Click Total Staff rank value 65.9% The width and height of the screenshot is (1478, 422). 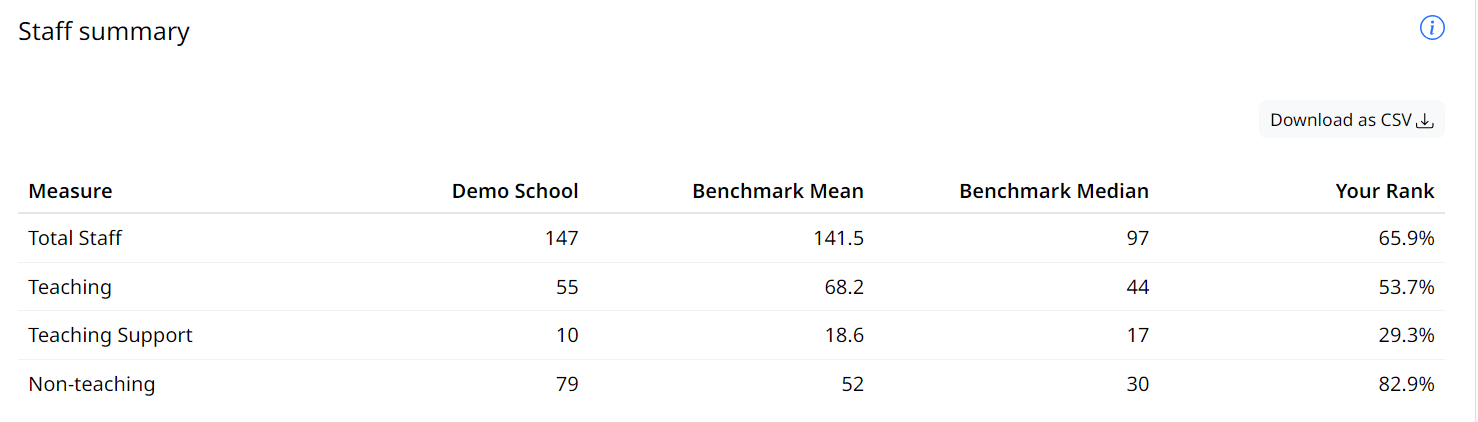tap(1406, 238)
